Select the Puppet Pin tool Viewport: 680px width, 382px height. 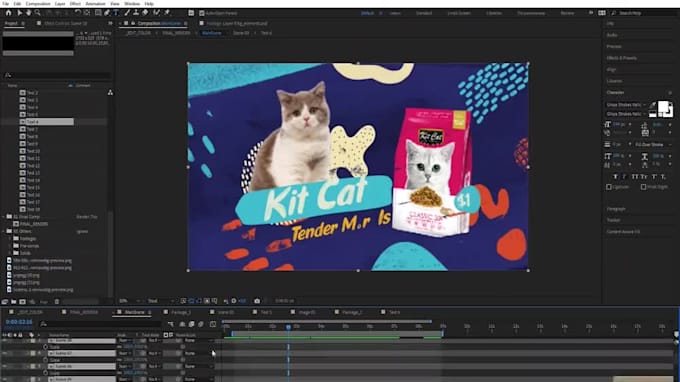[x=167, y=13]
